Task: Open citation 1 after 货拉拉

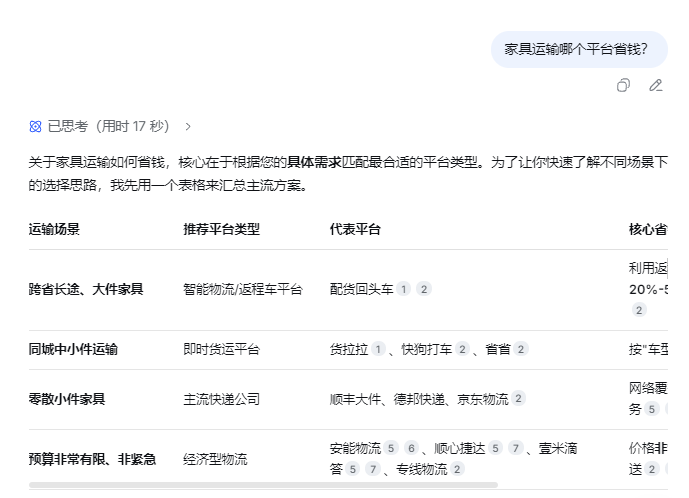Action: [x=378, y=349]
